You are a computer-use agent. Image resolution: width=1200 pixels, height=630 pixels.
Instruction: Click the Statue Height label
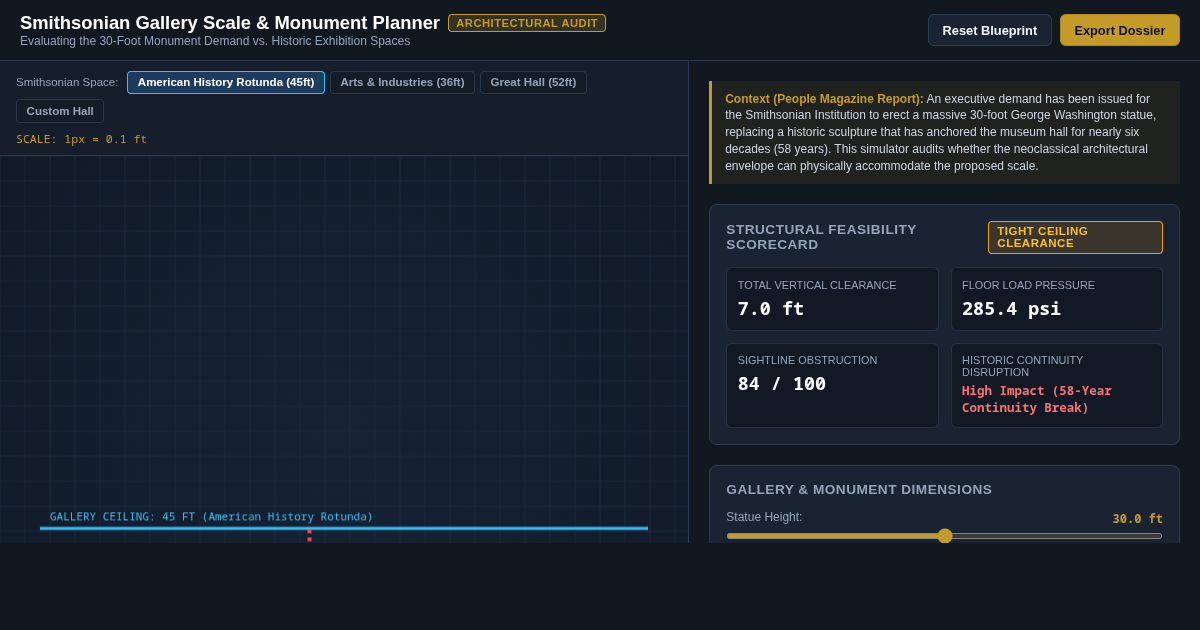(x=764, y=517)
